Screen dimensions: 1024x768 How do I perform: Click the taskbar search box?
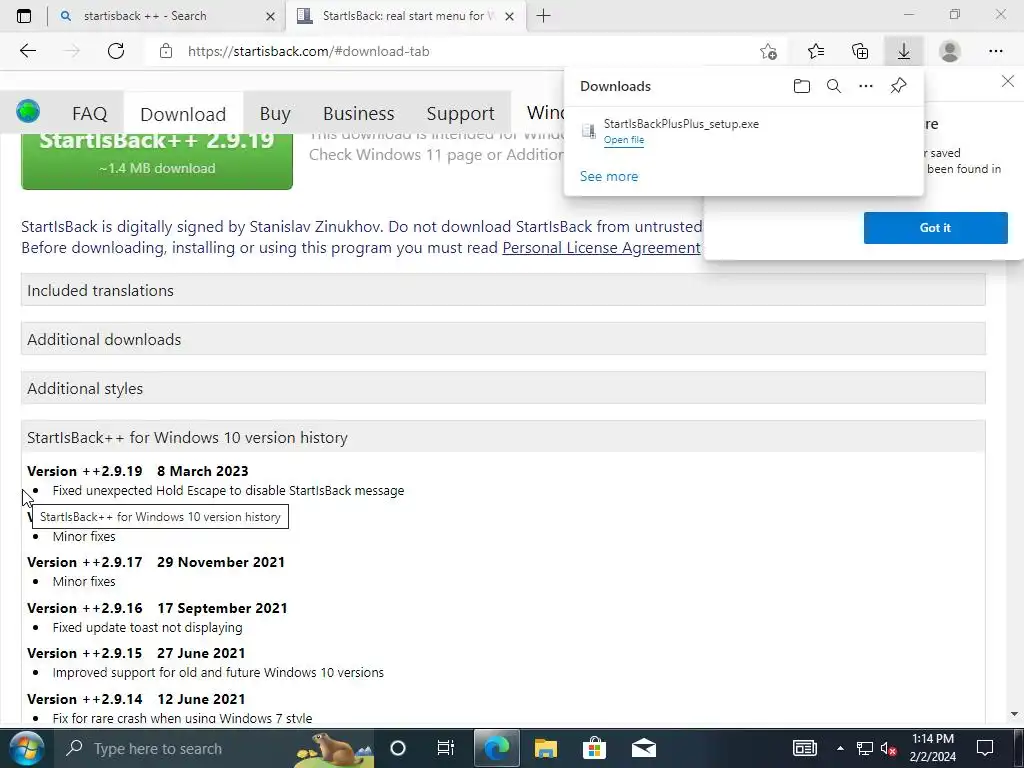tap(216, 748)
